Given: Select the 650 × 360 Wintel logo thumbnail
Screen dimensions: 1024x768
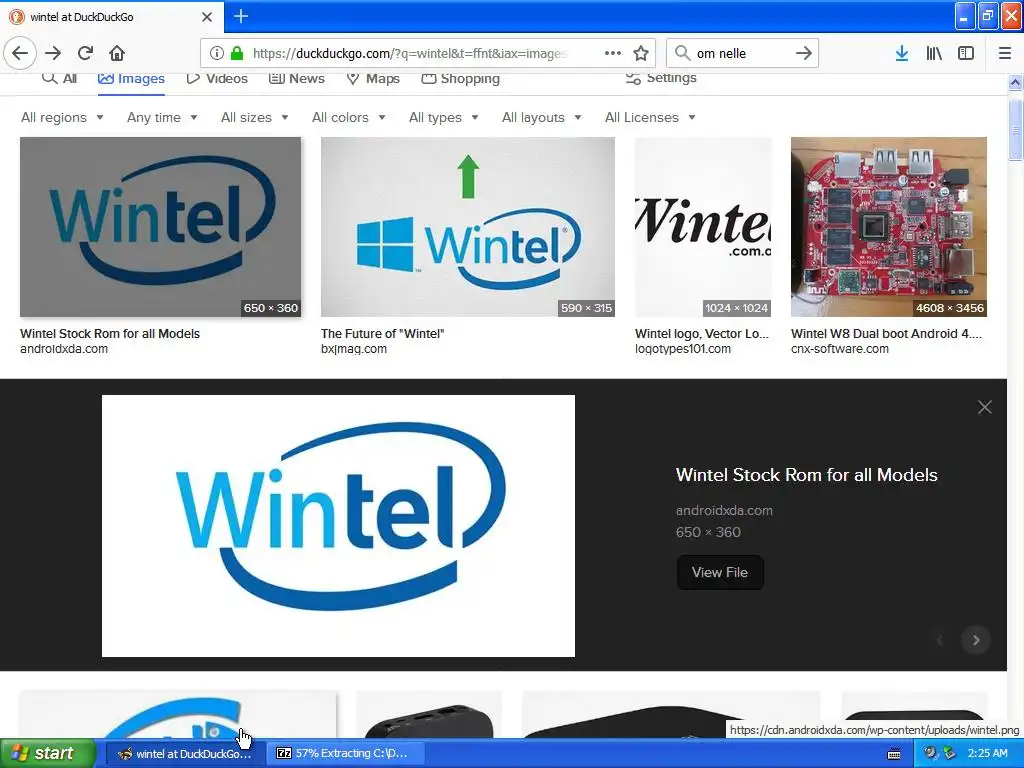Looking at the screenshot, I should (161, 227).
